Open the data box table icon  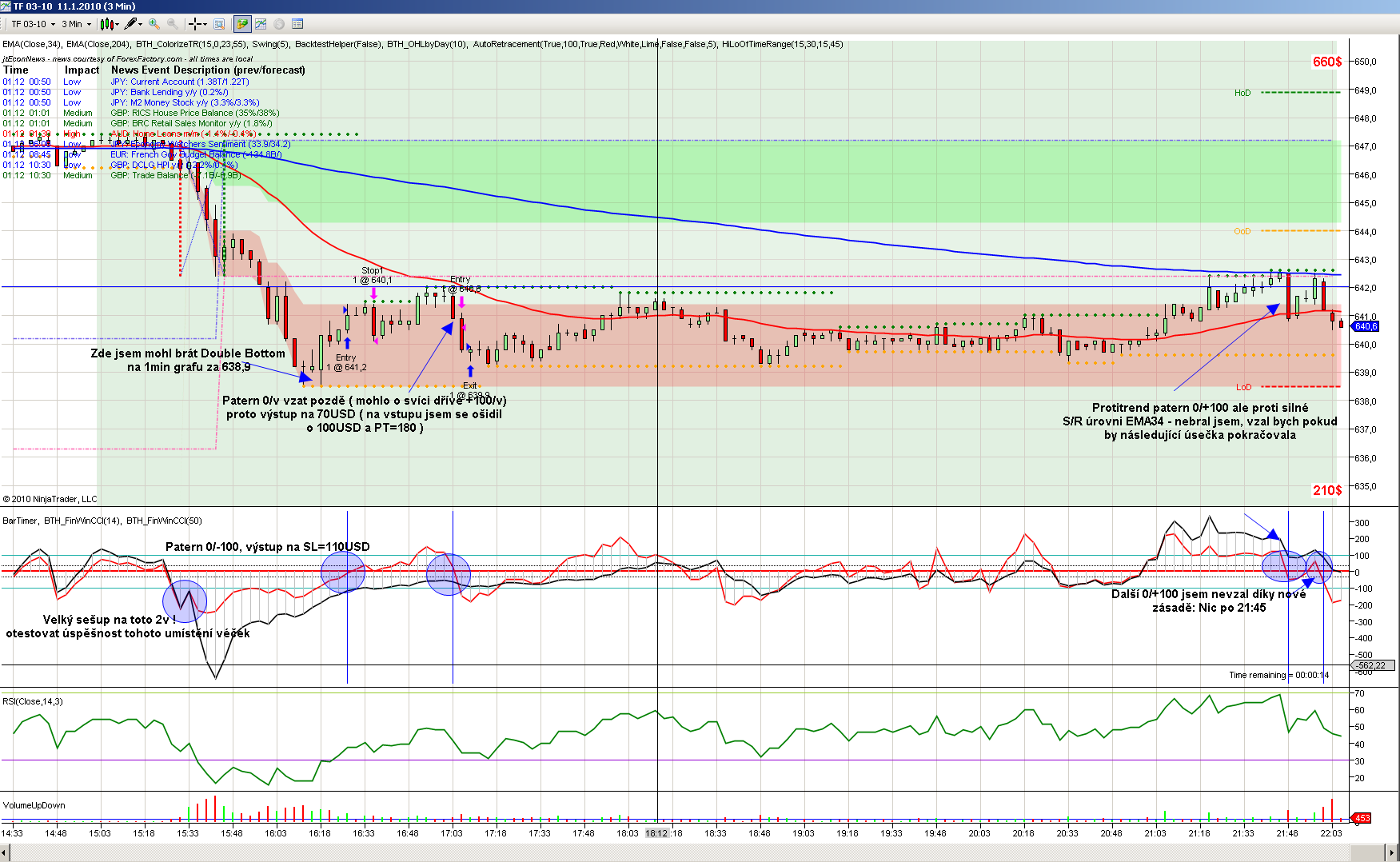297,24
